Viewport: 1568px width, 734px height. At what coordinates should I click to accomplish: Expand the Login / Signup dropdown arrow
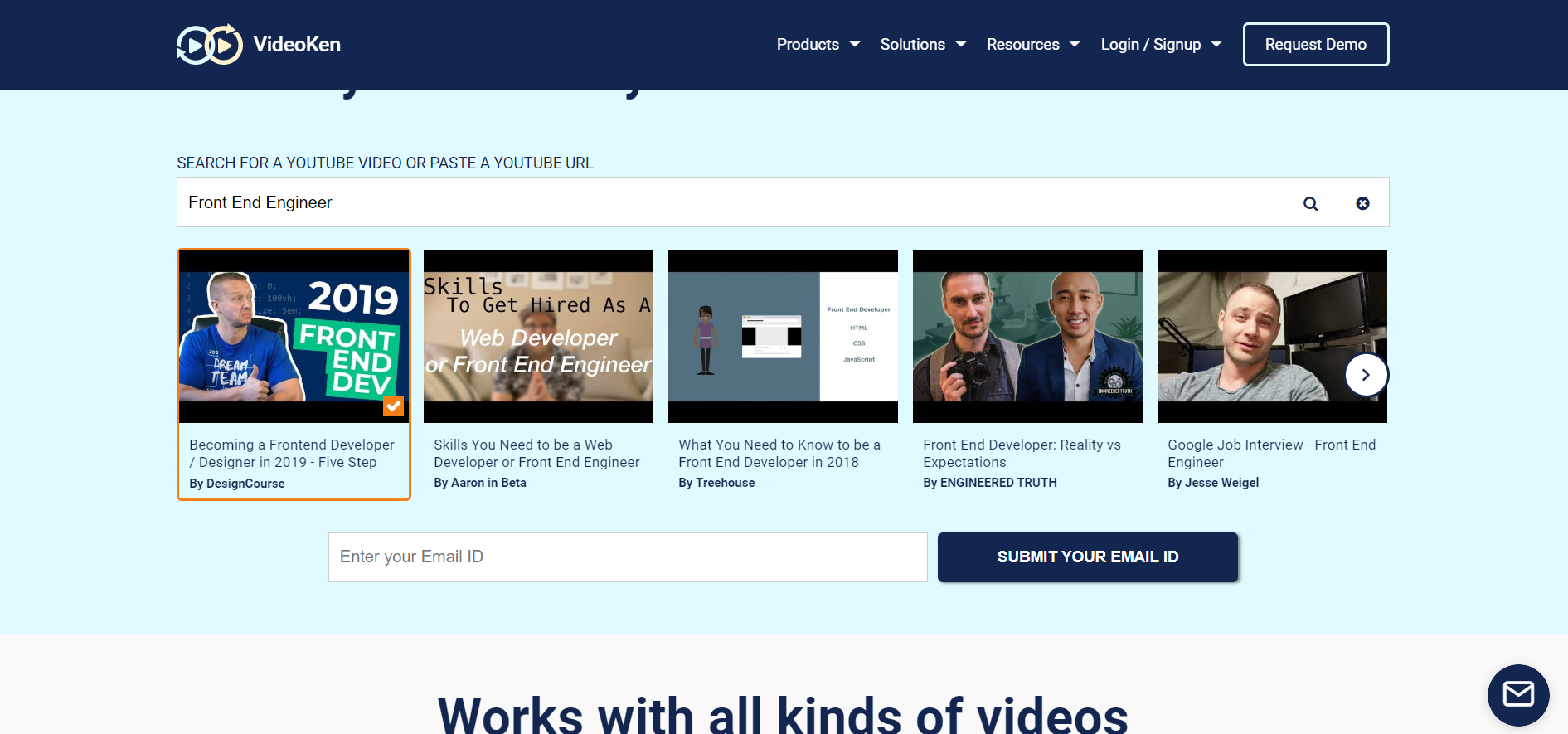coord(1216,45)
